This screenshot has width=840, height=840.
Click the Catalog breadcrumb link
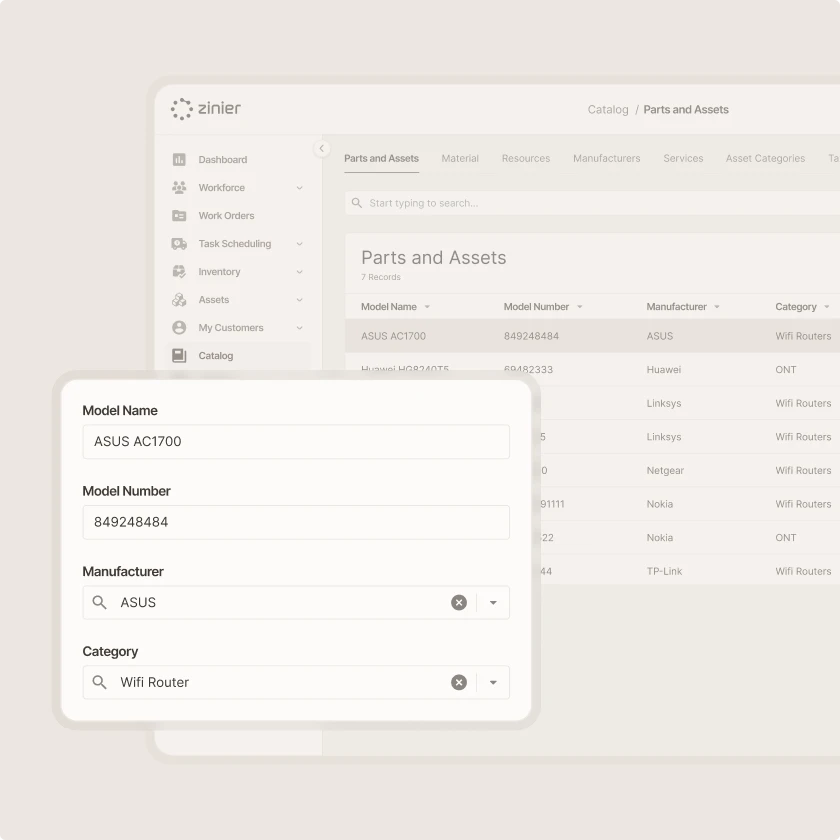(x=608, y=110)
